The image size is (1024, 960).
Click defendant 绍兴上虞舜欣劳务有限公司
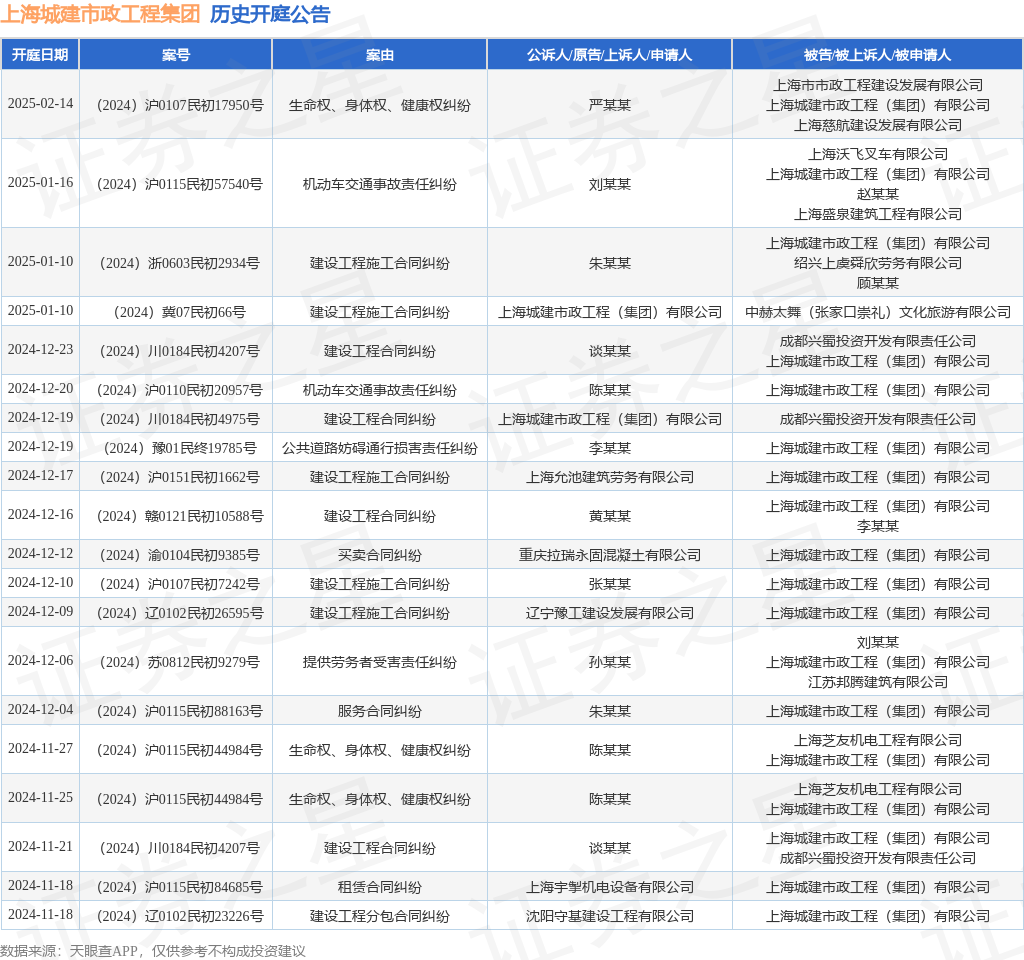pyautogui.click(x=878, y=263)
